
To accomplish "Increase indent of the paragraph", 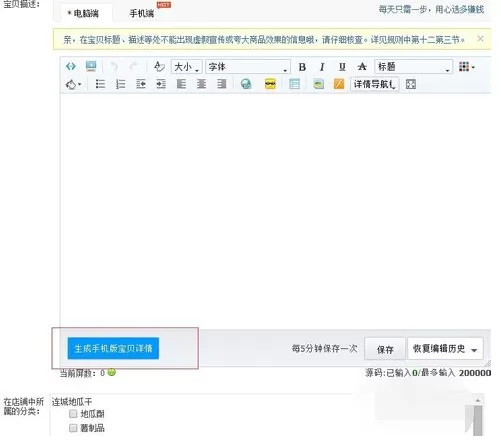I will tap(161, 84).
